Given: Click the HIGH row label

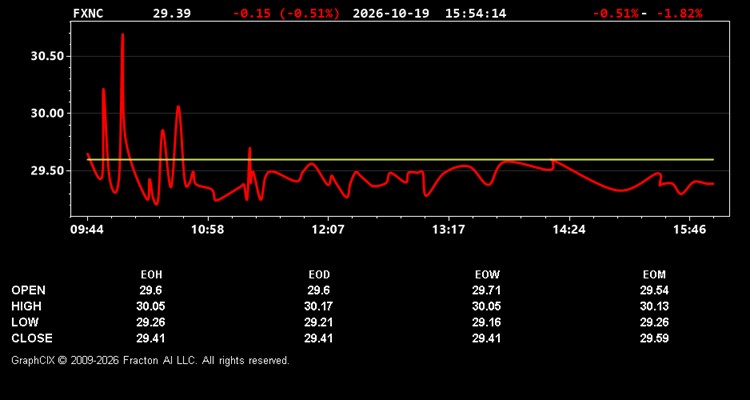Looking at the screenshot, I should tap(26, 306).
